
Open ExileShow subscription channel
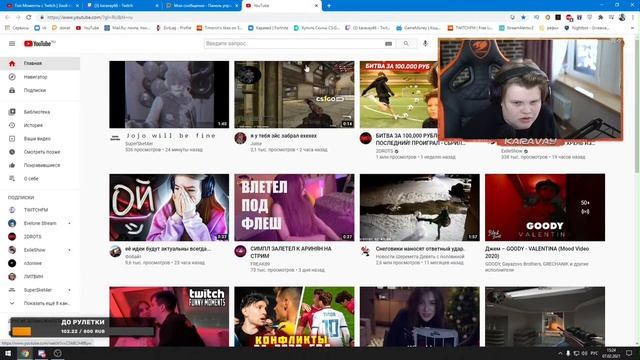(40, 250)
